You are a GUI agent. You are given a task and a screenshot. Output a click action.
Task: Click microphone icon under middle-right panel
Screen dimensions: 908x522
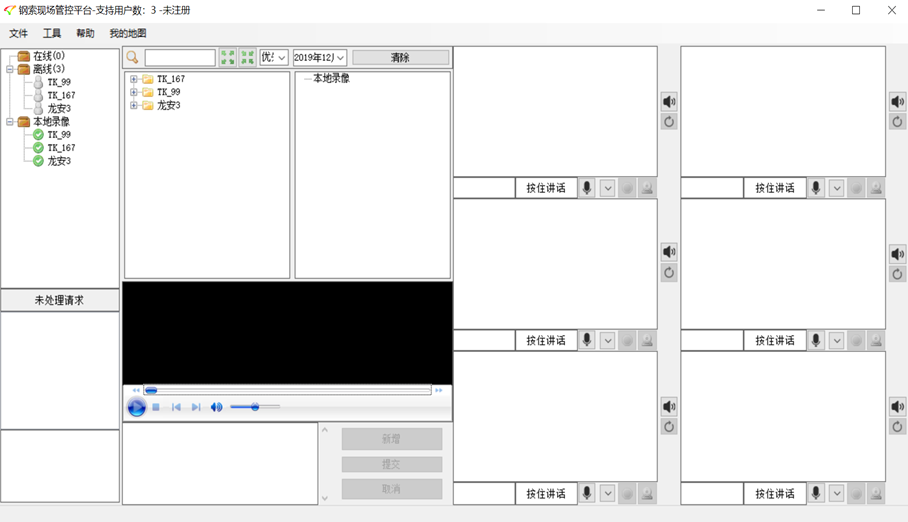[816, 340]
